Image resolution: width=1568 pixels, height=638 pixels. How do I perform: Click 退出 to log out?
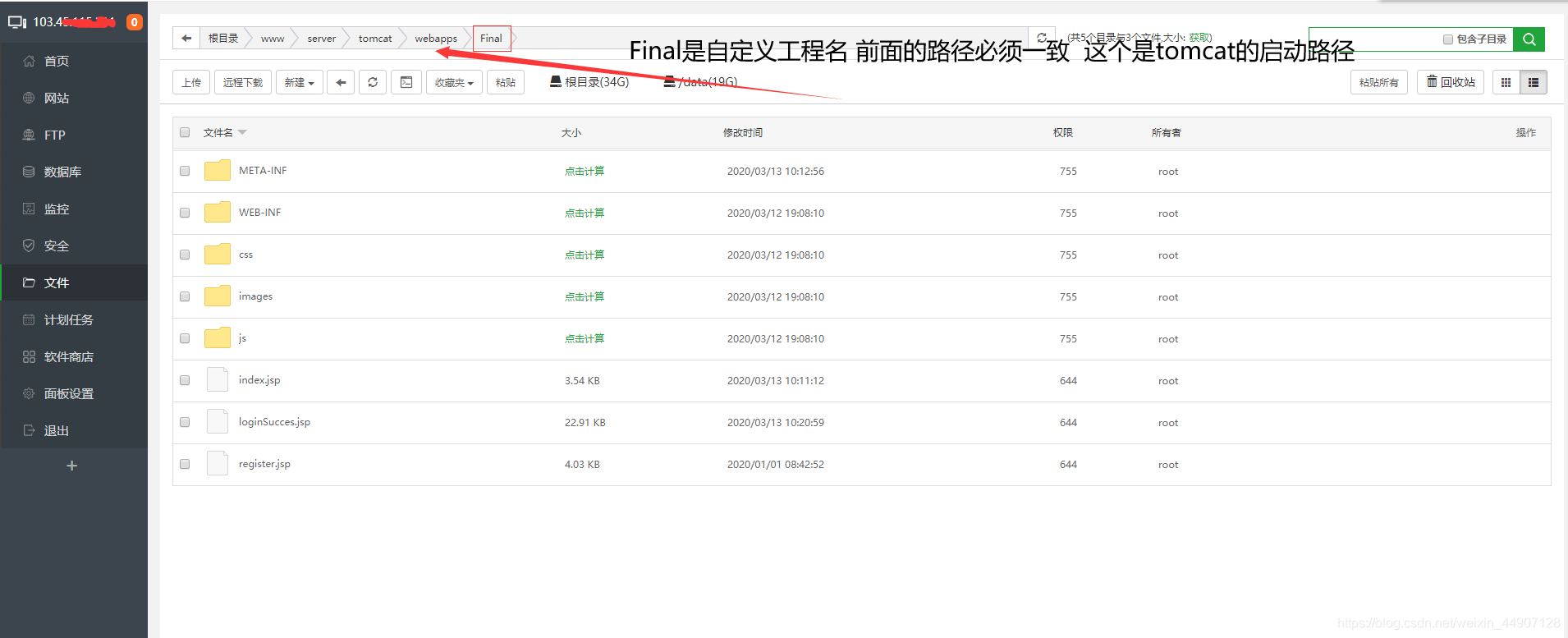click(x=74, y=430)
